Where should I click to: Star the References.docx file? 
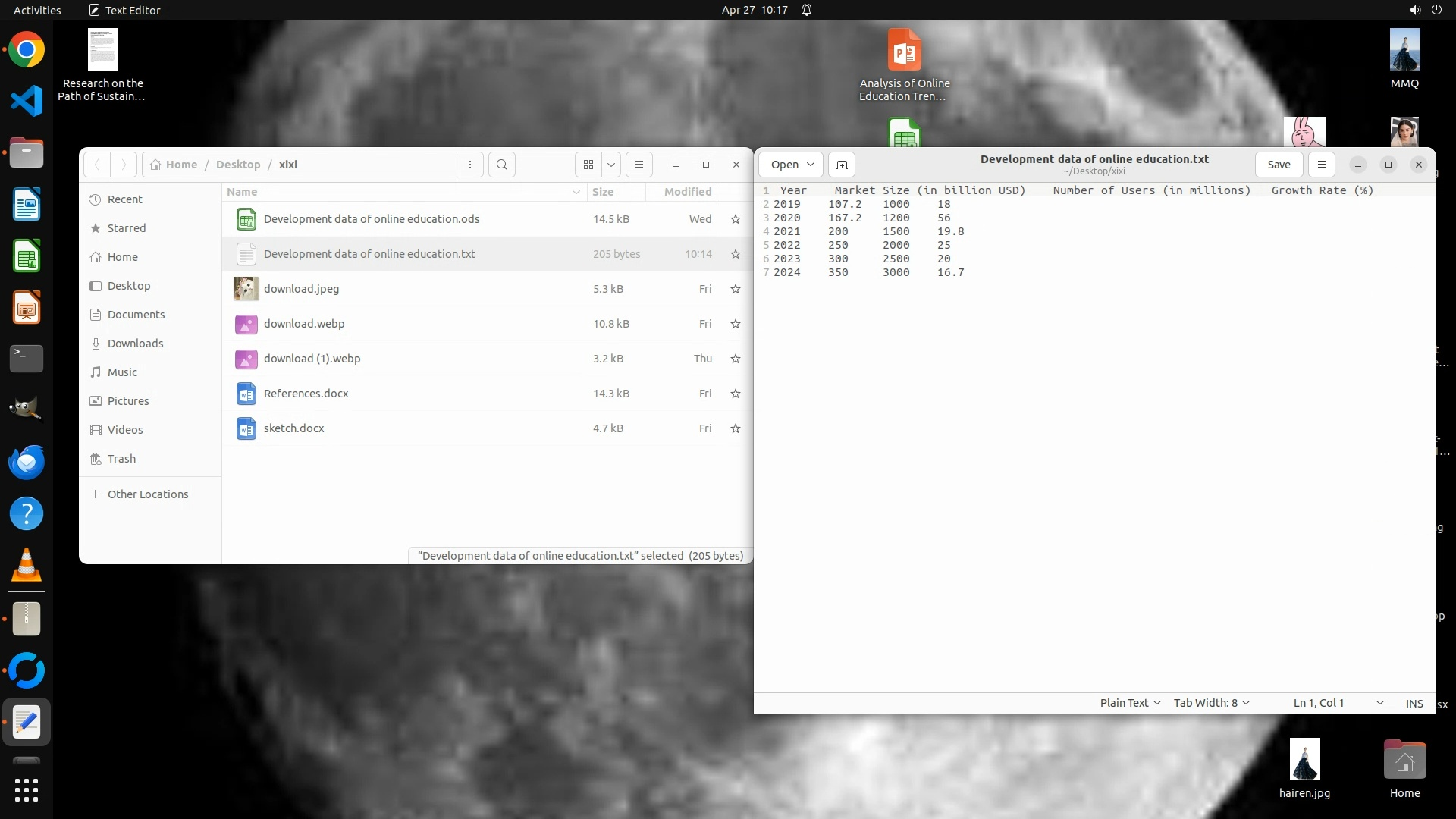735,394
